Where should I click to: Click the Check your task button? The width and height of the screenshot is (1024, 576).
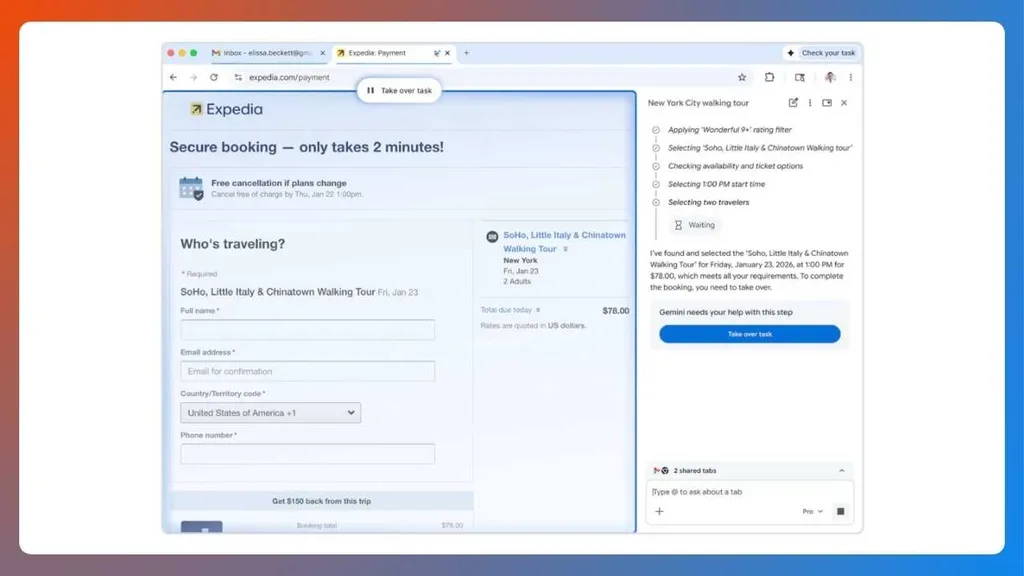[x=822, y=53]
